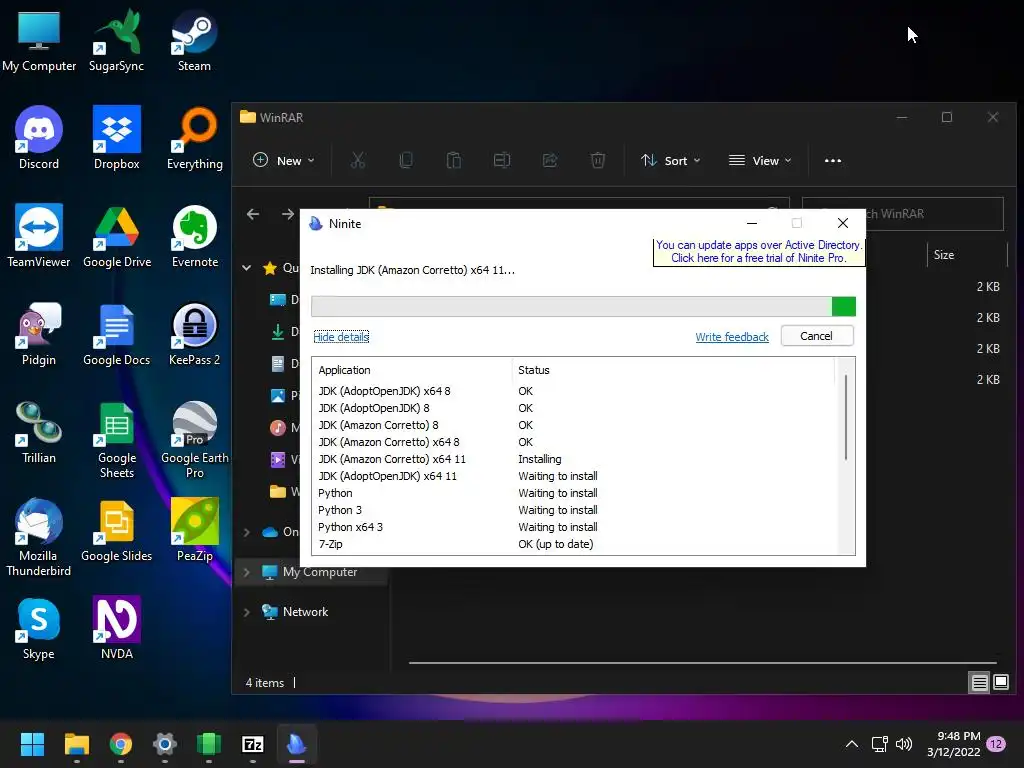Open the See more ellipsis menu
Image resolution: width=1024 pixels, height=768 pixels.
click(833, 161)
